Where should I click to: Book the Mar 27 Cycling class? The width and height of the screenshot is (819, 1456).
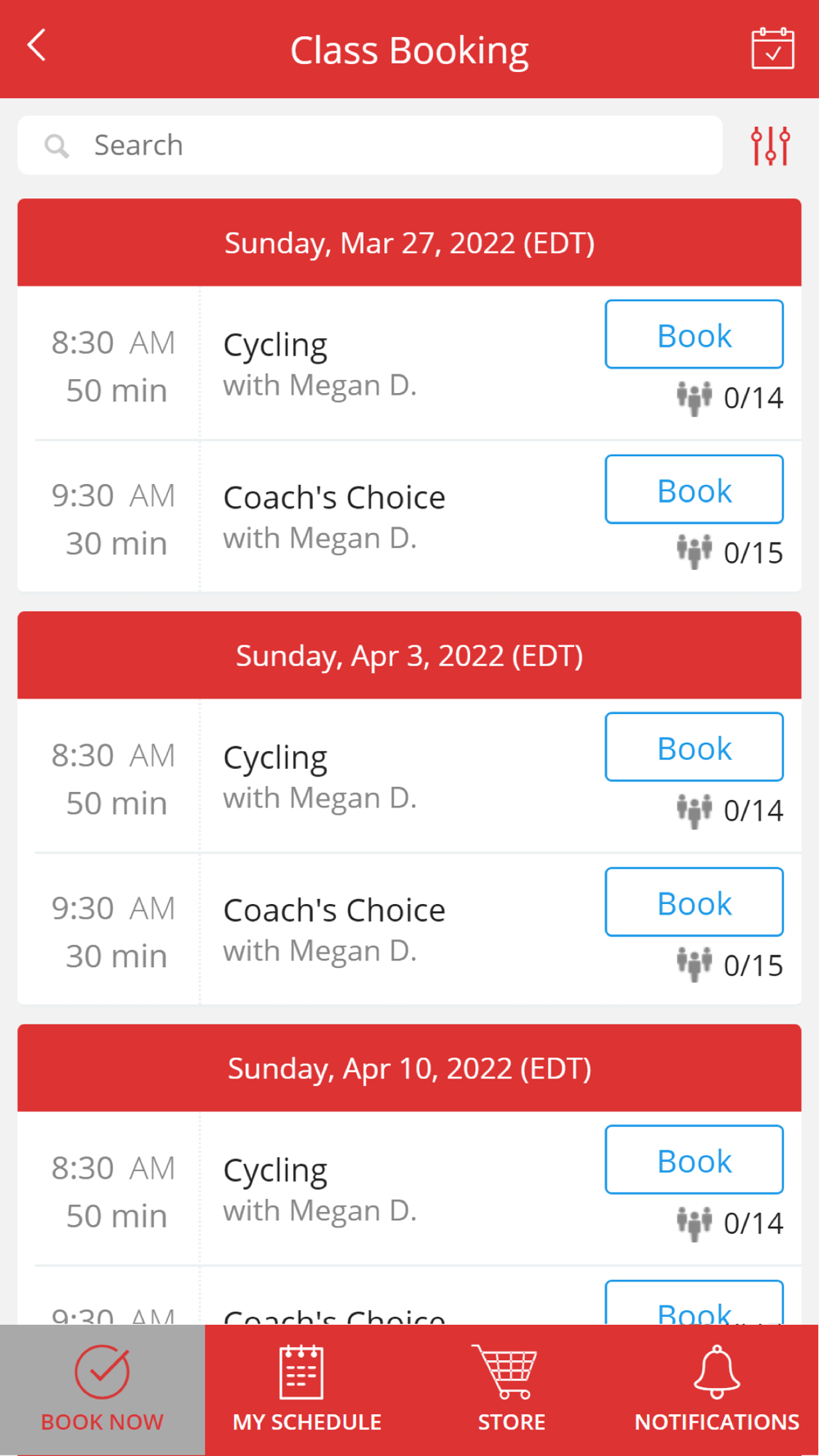point(694,335)
